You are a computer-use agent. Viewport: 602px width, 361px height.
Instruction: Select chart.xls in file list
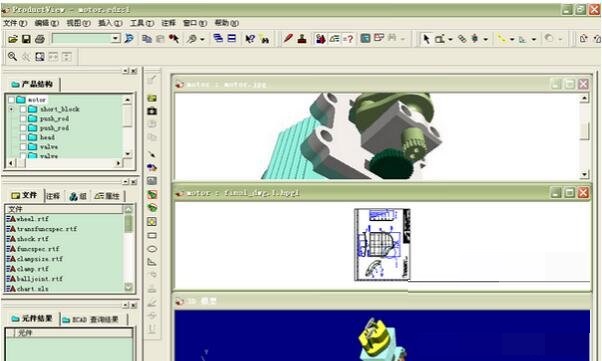(28, 289)
